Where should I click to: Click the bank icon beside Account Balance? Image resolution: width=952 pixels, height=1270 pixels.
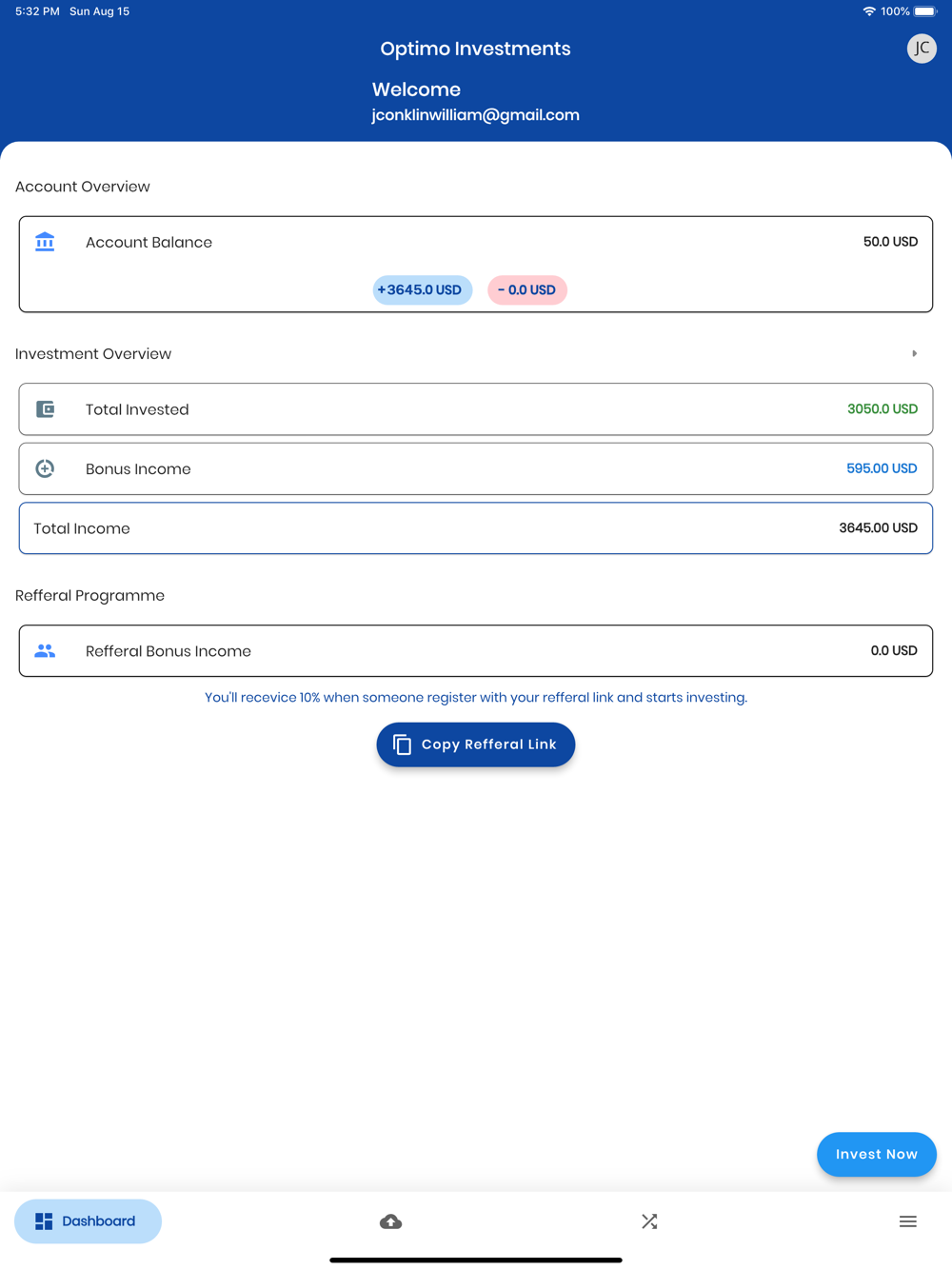pos(45,242)
